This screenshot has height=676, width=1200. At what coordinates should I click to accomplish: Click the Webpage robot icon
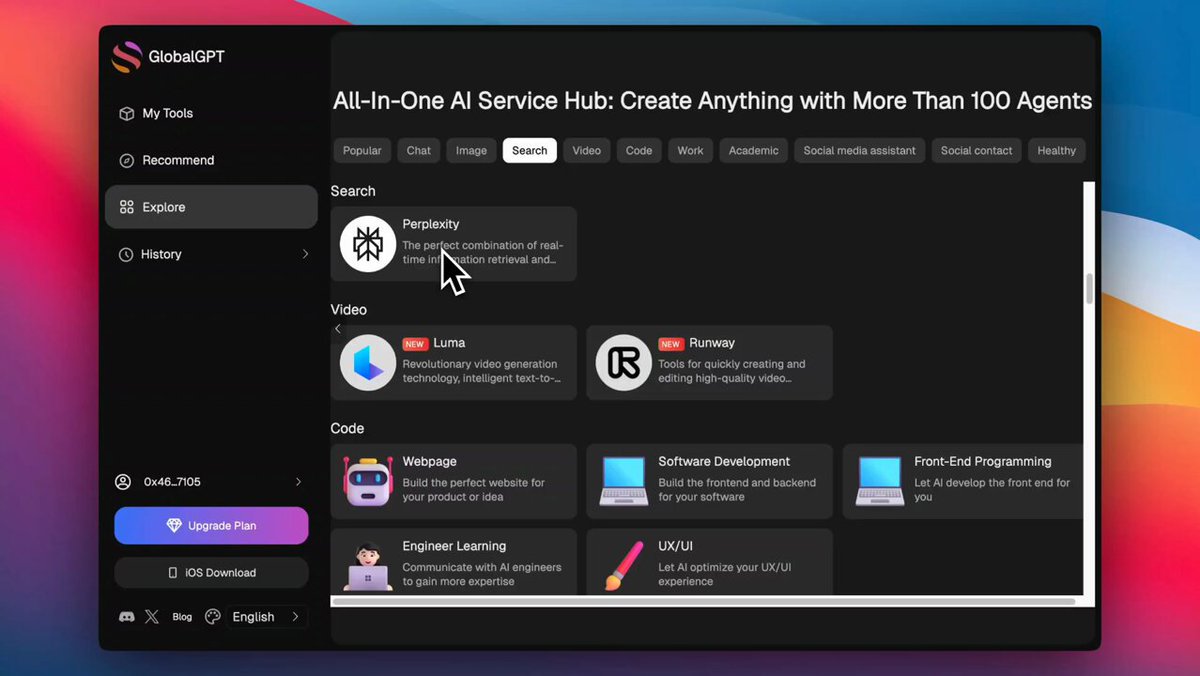coord(368,481)
